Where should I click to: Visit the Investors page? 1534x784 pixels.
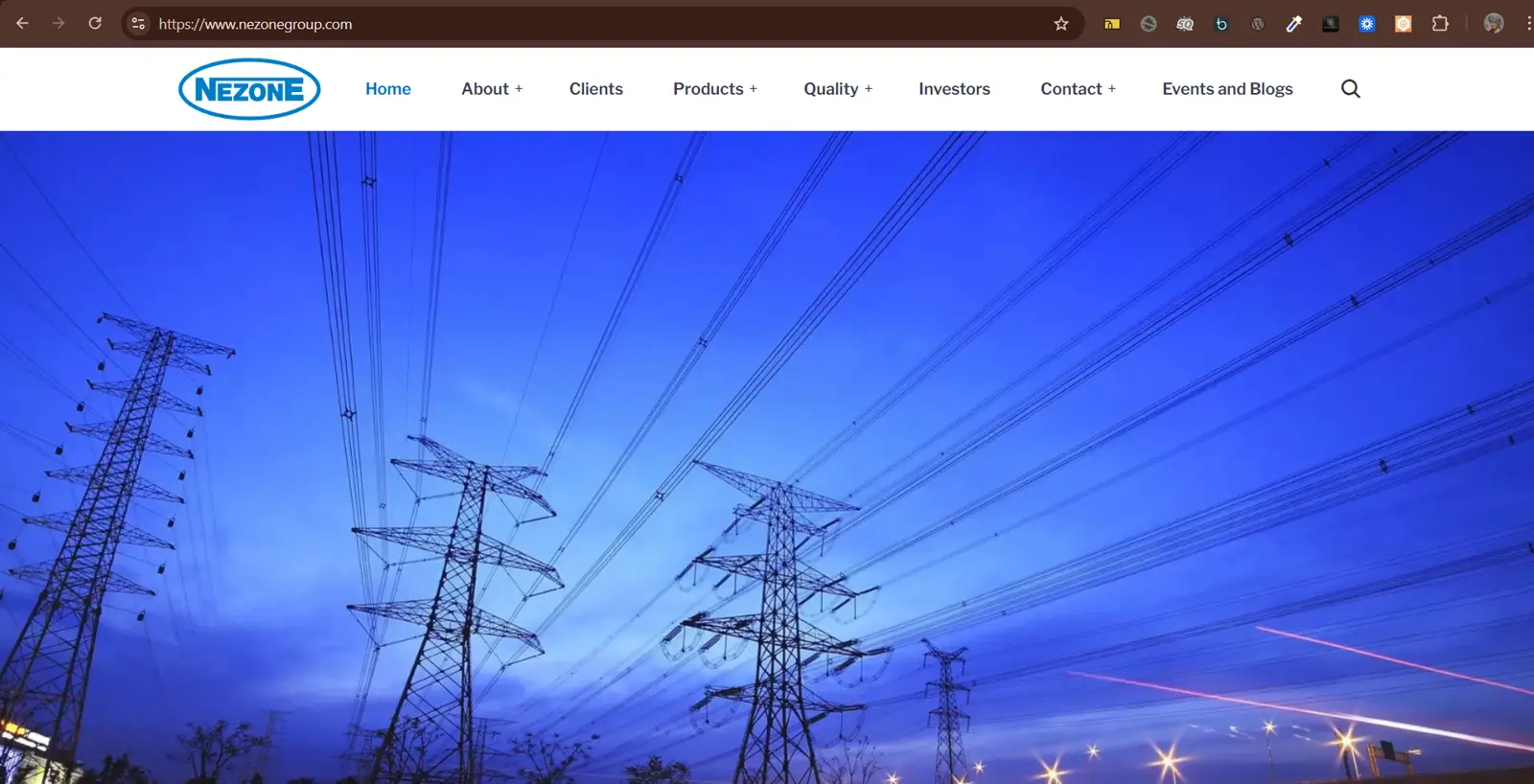954,89
